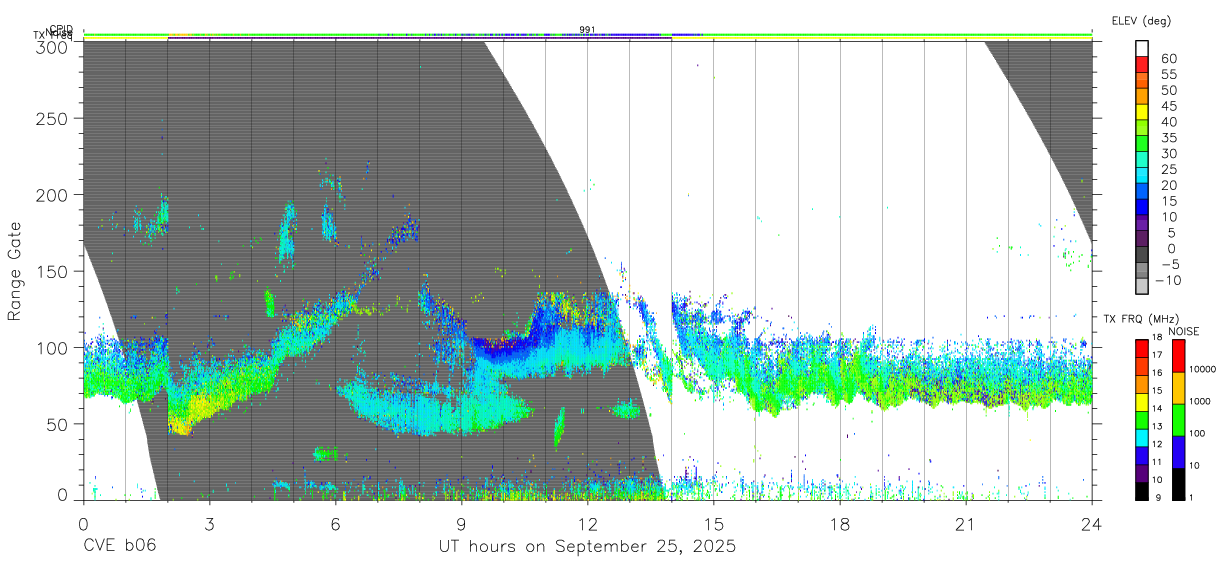Click the '30' label on ELEV scale
Image resolution: width=1228 pixels, height=567 pixels.
pyautogui.click(x=1167, y=153)
